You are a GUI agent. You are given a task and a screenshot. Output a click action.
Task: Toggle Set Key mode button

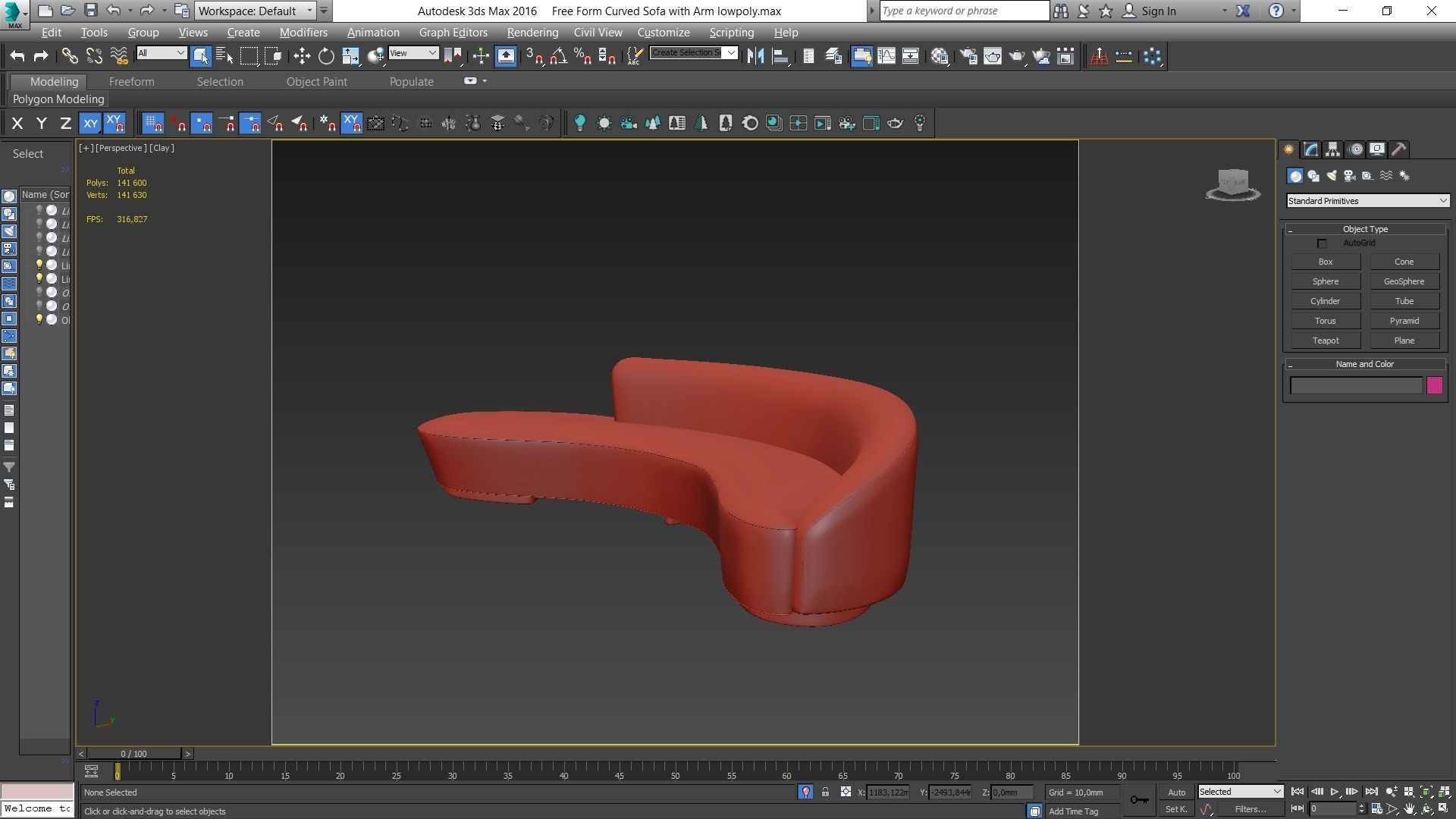click(1176, 809)
